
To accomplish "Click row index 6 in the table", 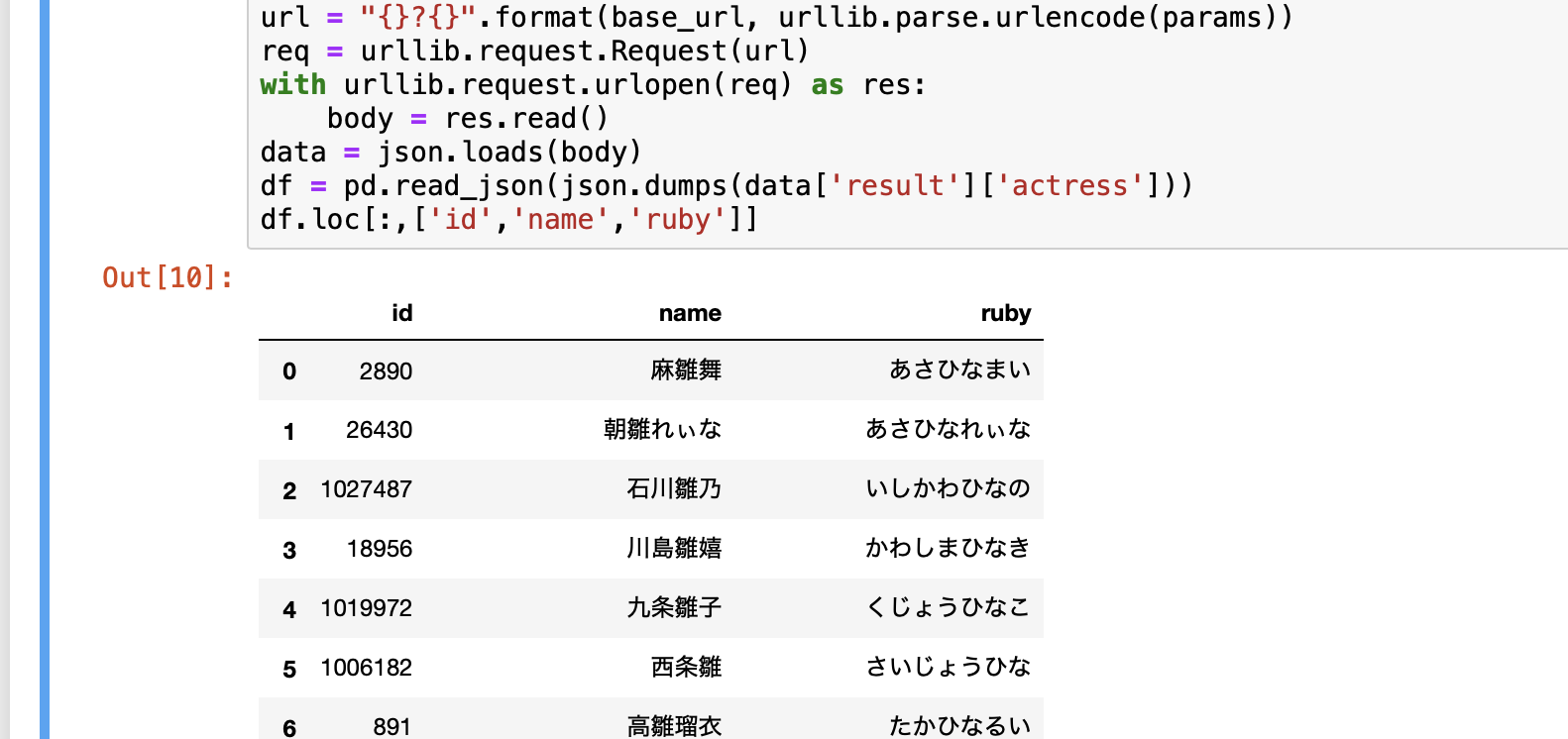I will (x=289, y=728).
